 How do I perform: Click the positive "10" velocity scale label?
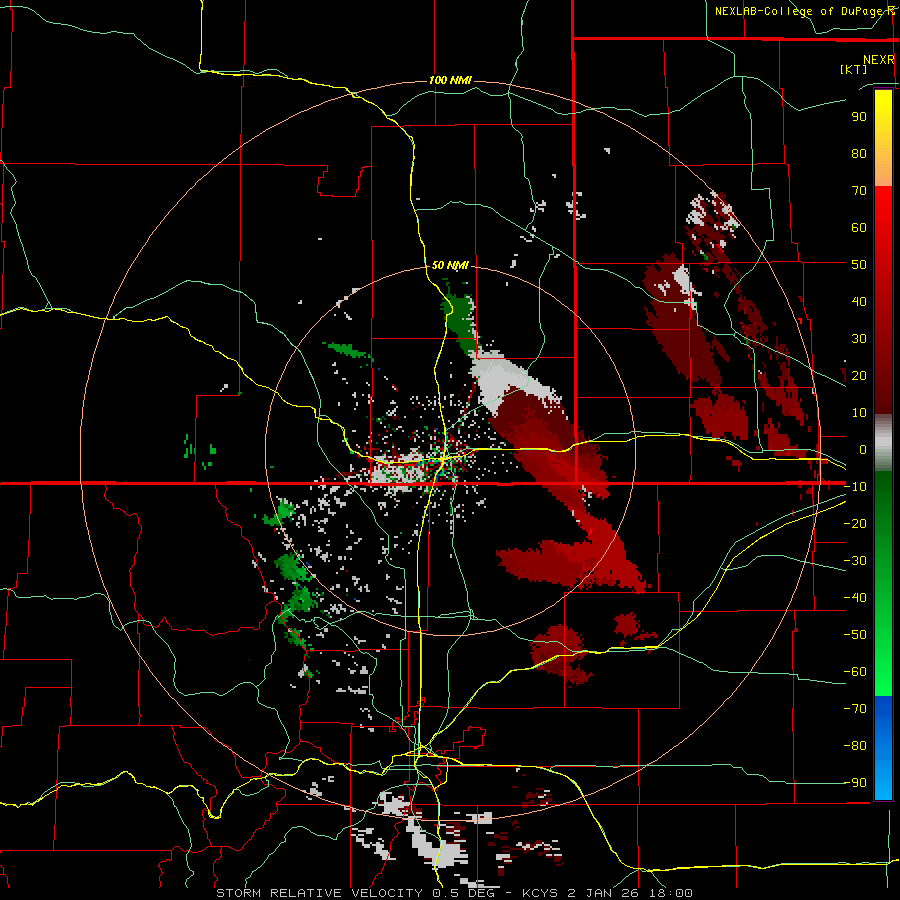click(x=859, y=413)
